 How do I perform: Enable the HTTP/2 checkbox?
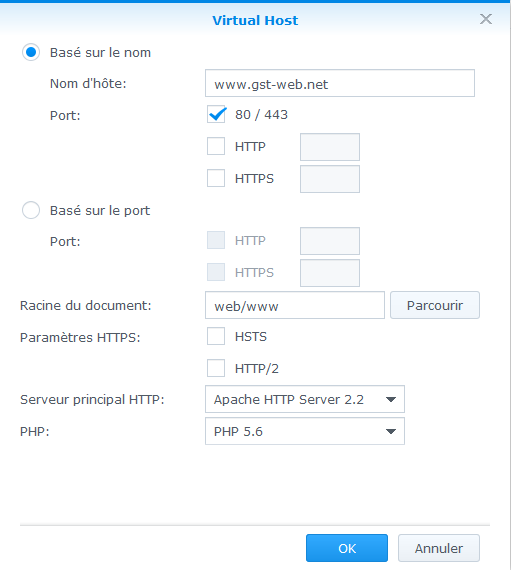pyautogui.click(x=216, y=368)
